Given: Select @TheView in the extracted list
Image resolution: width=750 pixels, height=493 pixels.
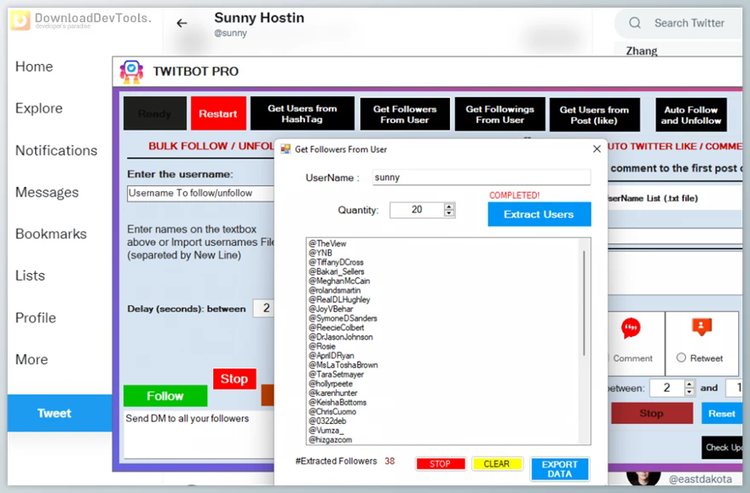Looking at the screenshot, I should (x=327, y=243).
